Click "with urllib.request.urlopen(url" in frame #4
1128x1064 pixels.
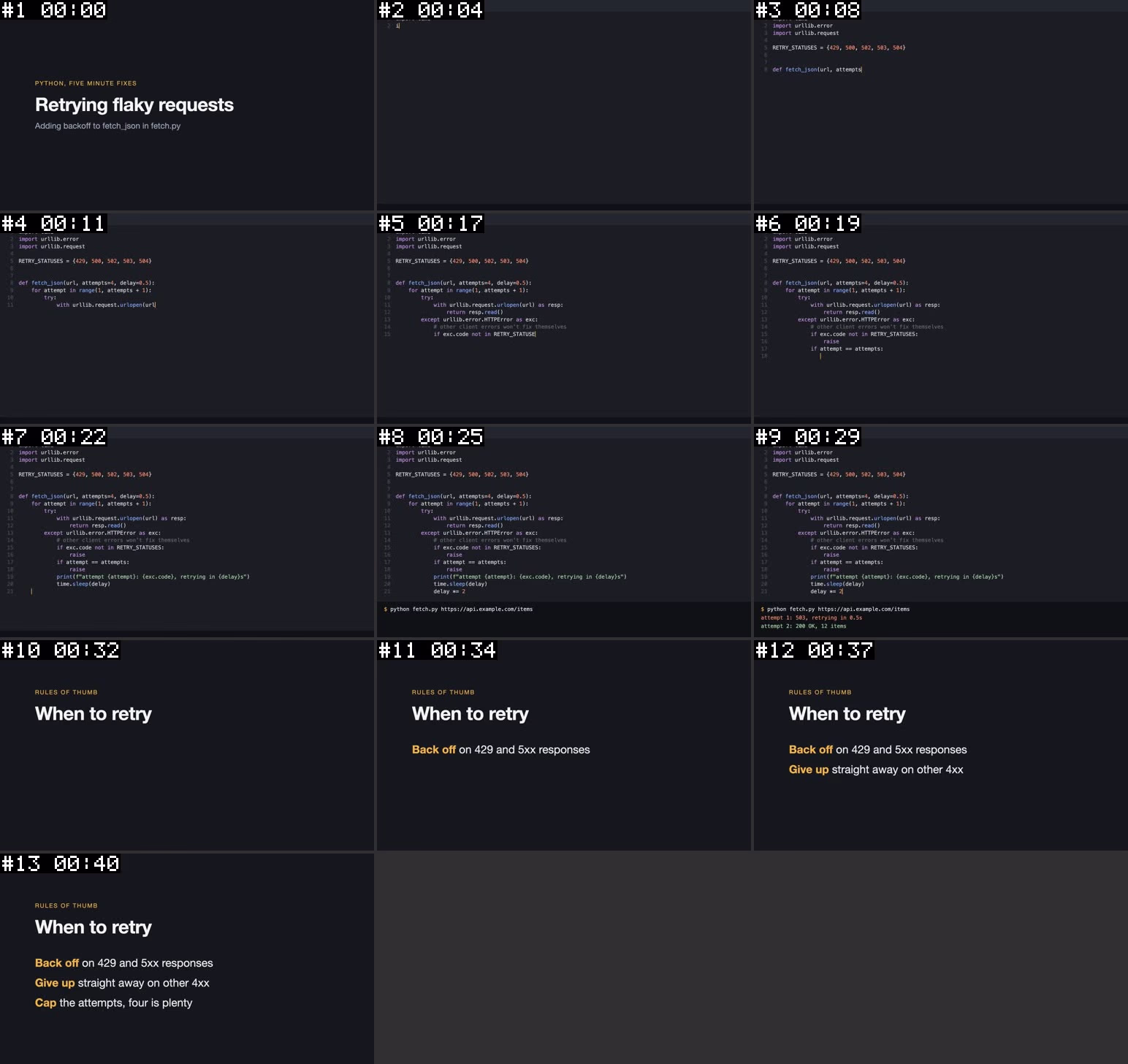[106, 305]
